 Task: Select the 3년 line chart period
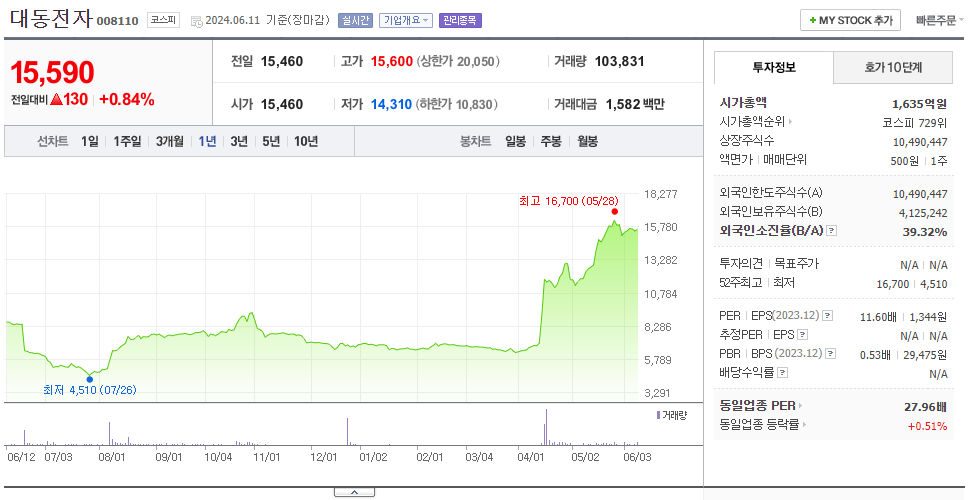239,141
